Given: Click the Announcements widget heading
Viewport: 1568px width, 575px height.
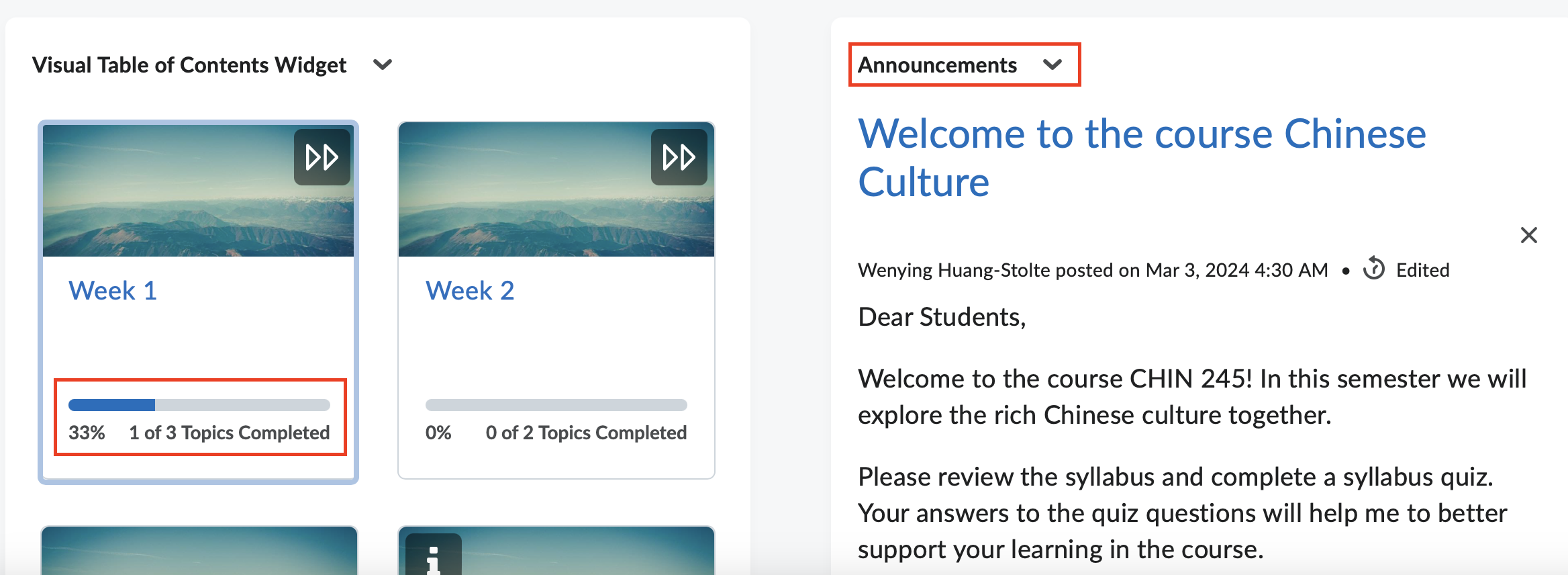Looking at the screenshot, I should (937, 65).
